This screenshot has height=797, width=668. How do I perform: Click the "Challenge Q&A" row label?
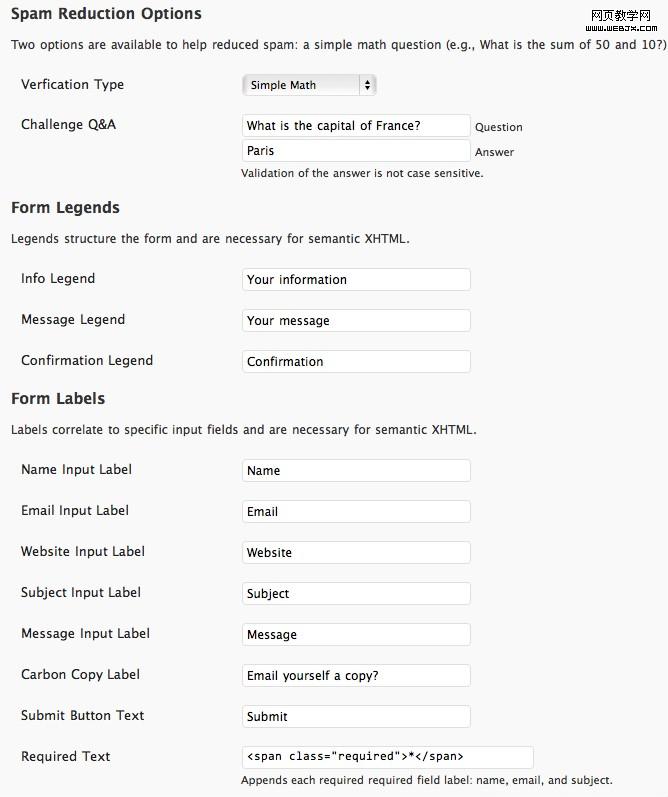68,125
